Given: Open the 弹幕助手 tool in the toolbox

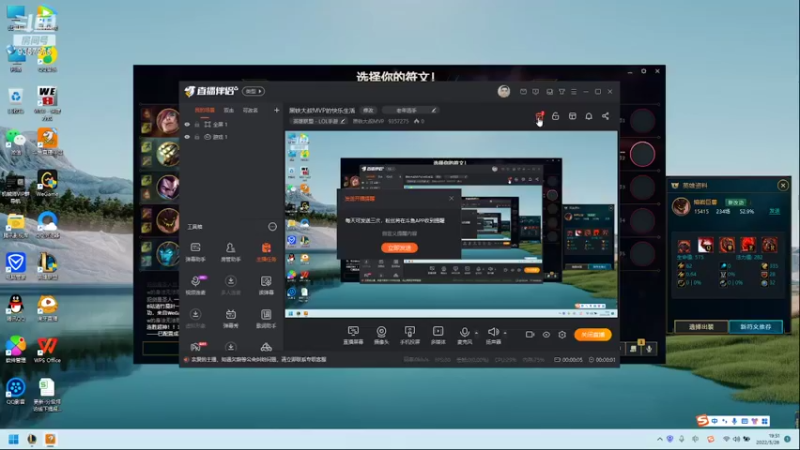Looking at the screenshot, I should 195,252.
